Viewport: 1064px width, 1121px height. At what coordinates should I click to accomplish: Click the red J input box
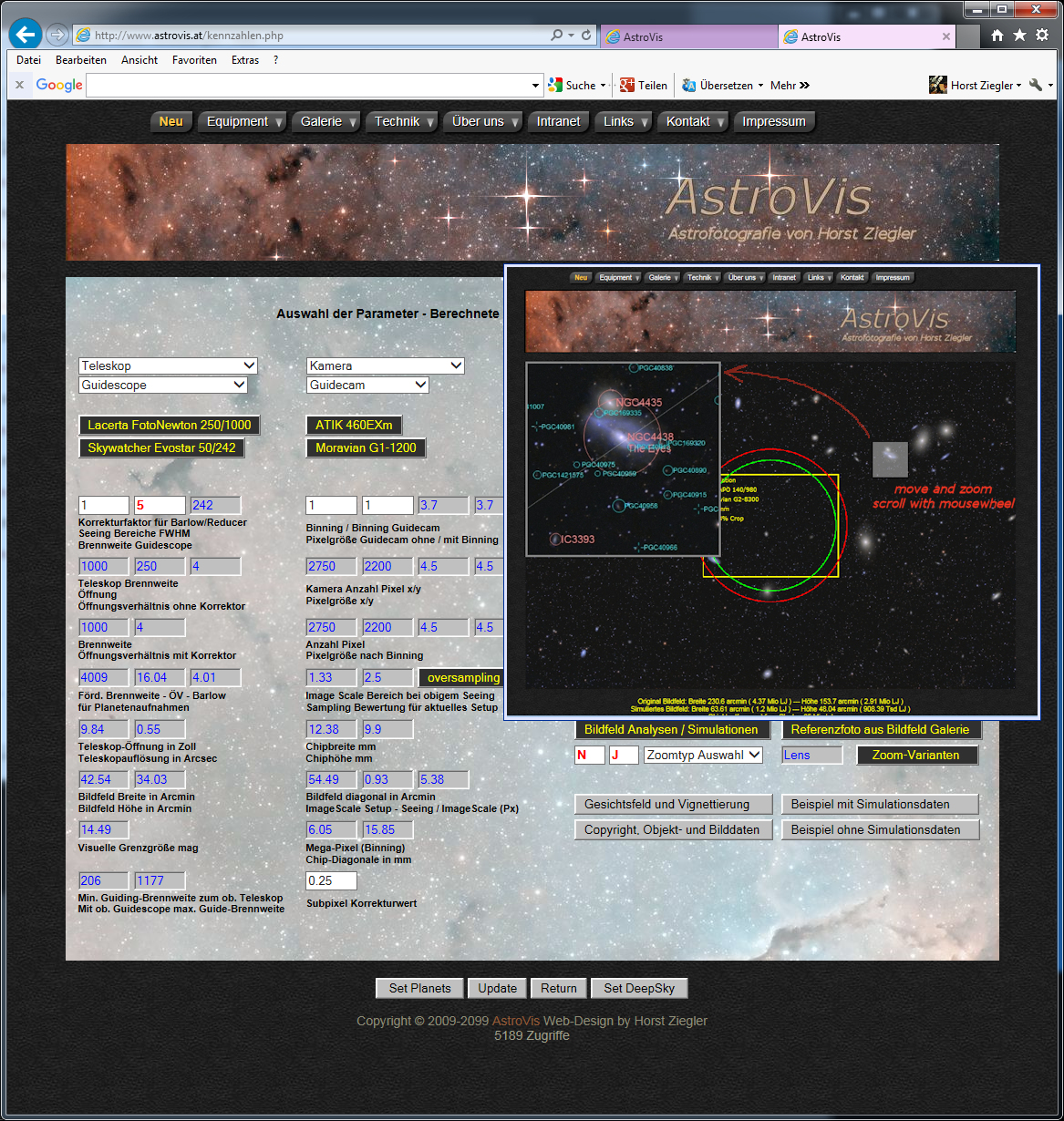[624, 755]
